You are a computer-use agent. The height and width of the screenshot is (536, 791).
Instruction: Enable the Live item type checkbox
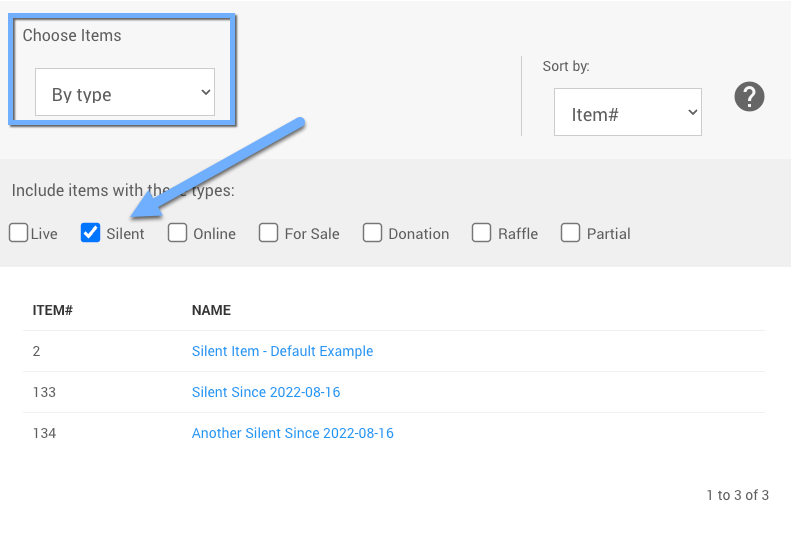coord(19,233)
